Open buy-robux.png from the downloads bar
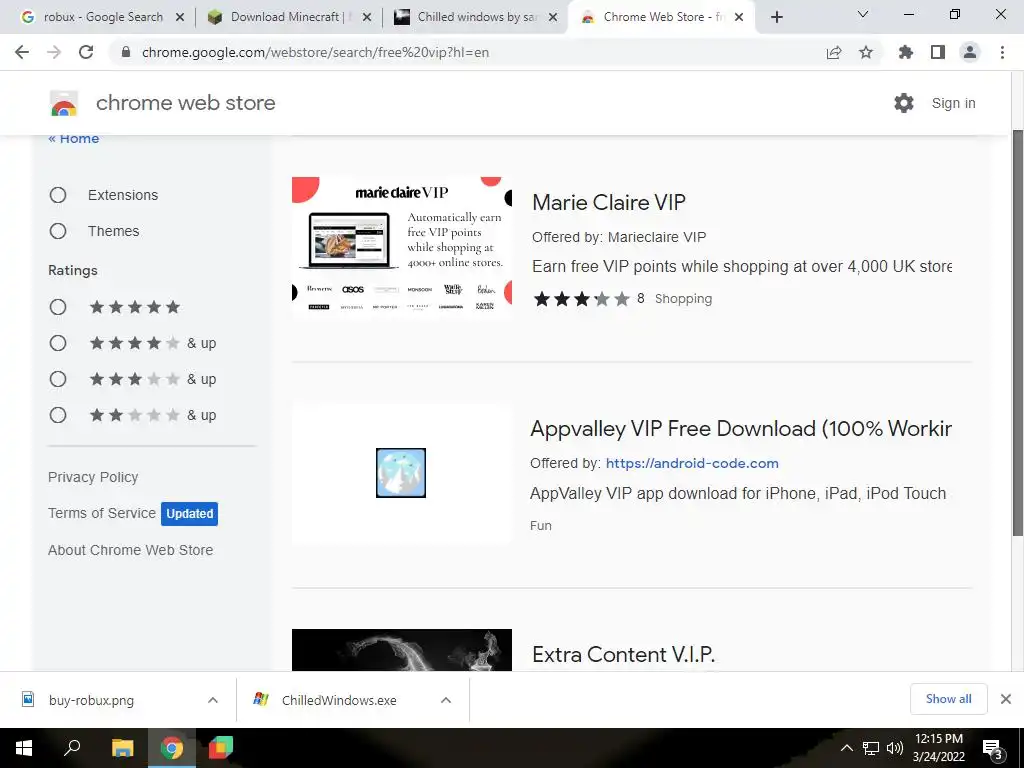1024x768 pixels. tap(91, 700)
